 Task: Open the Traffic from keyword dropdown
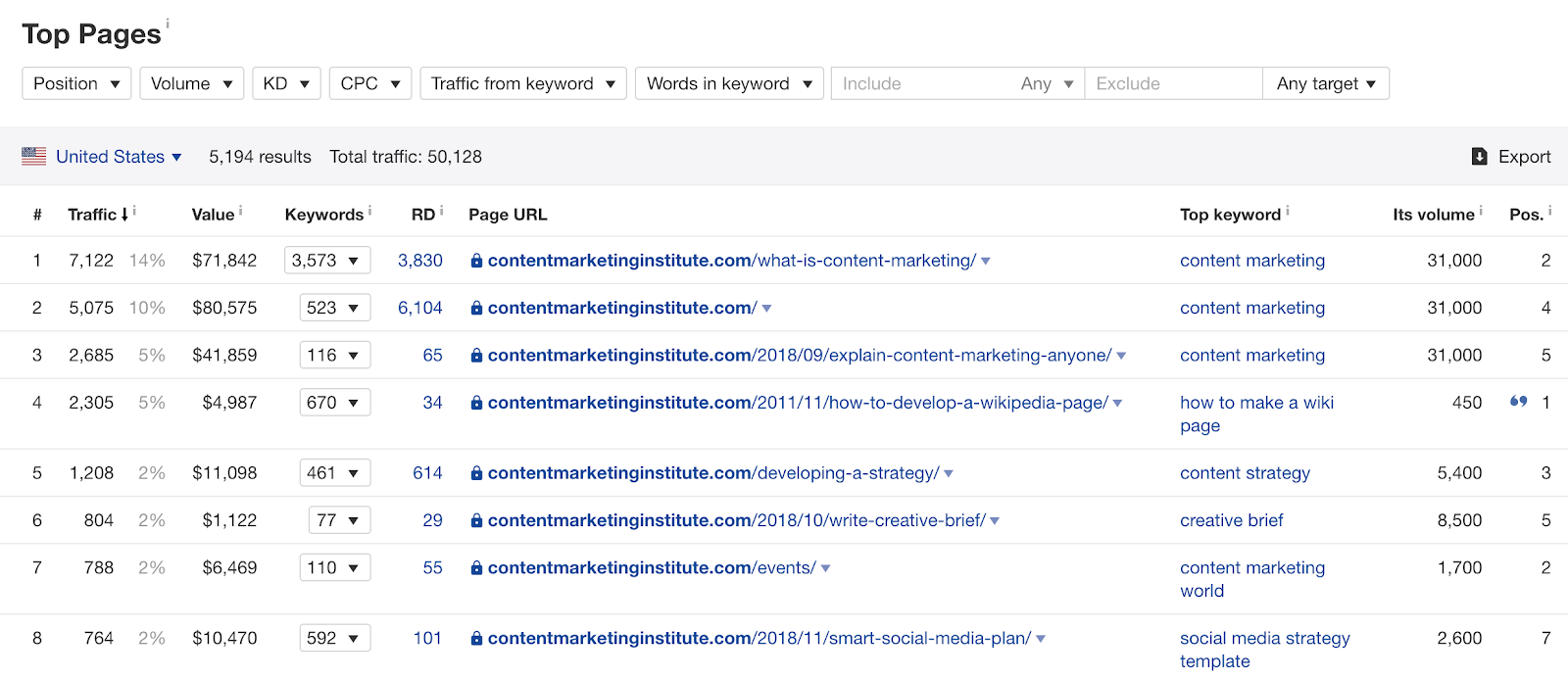coord(523,83)
